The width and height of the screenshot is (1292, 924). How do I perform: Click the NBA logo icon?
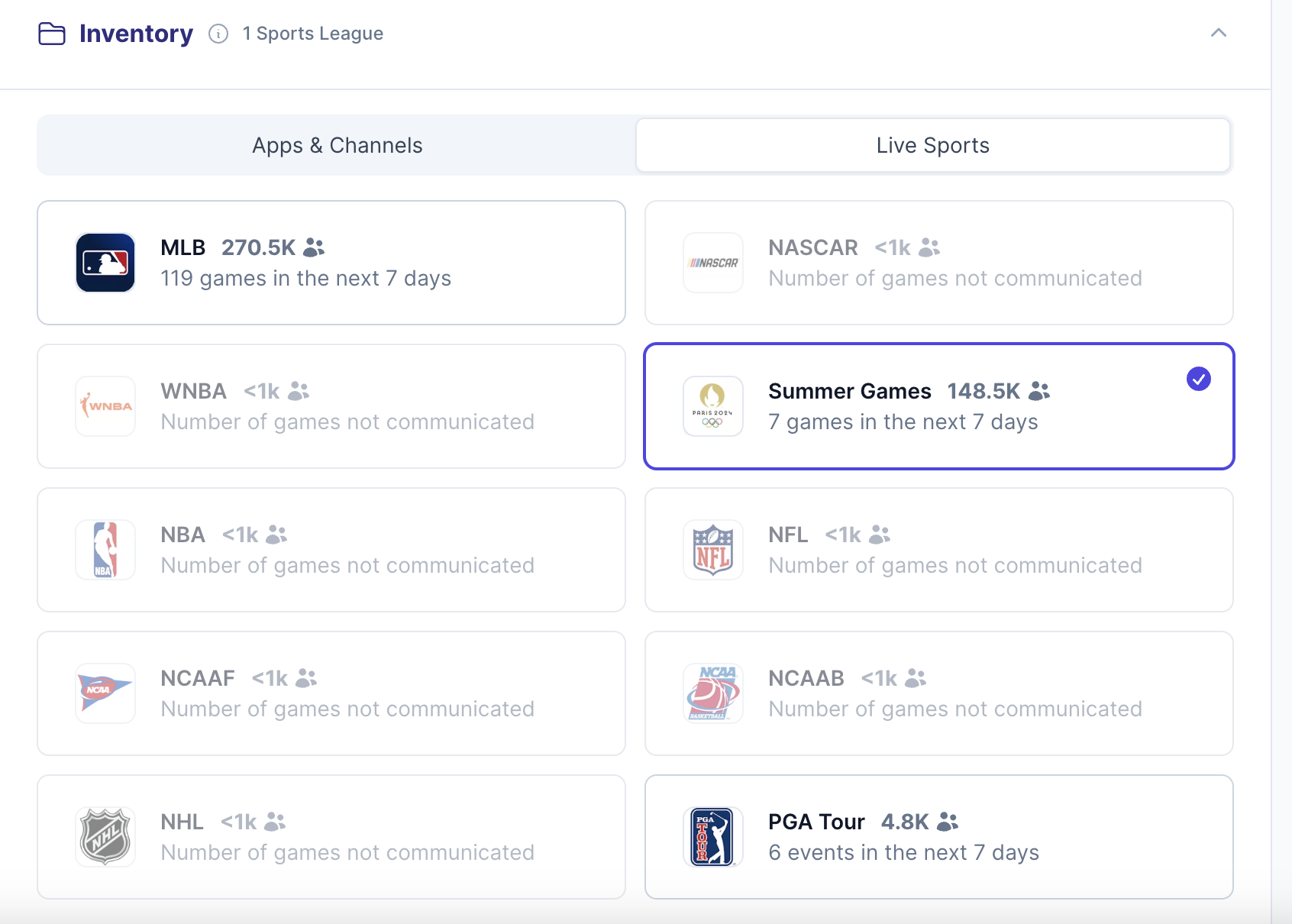click(105, 550)
